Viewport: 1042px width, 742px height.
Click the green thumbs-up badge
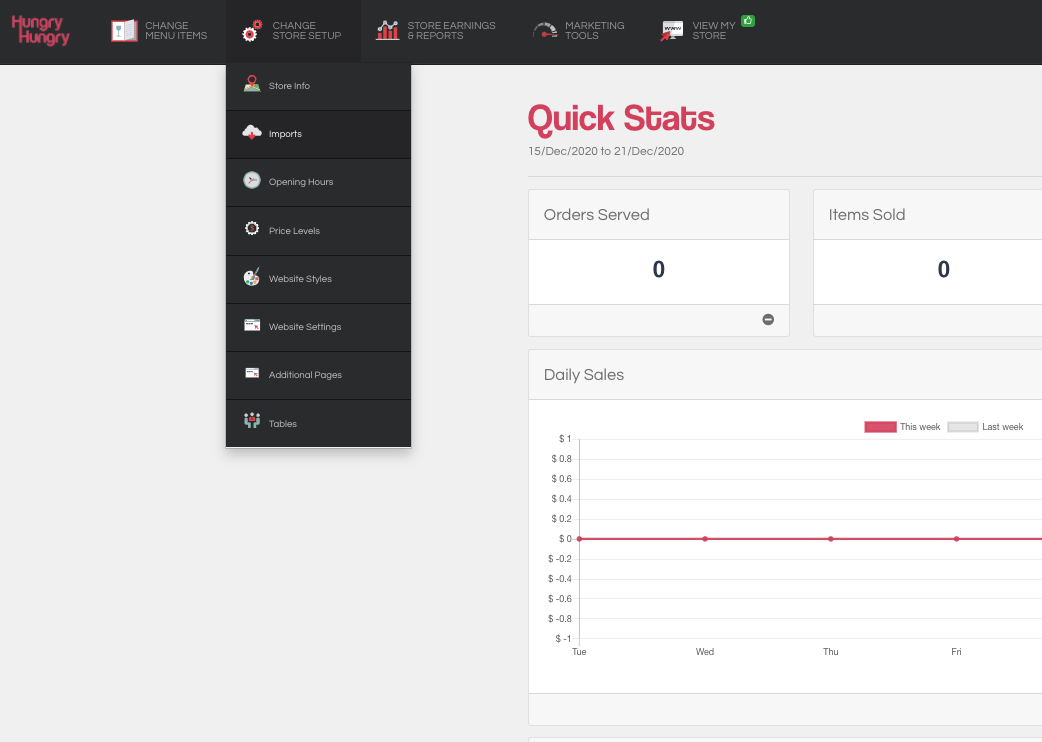(748, 21)
